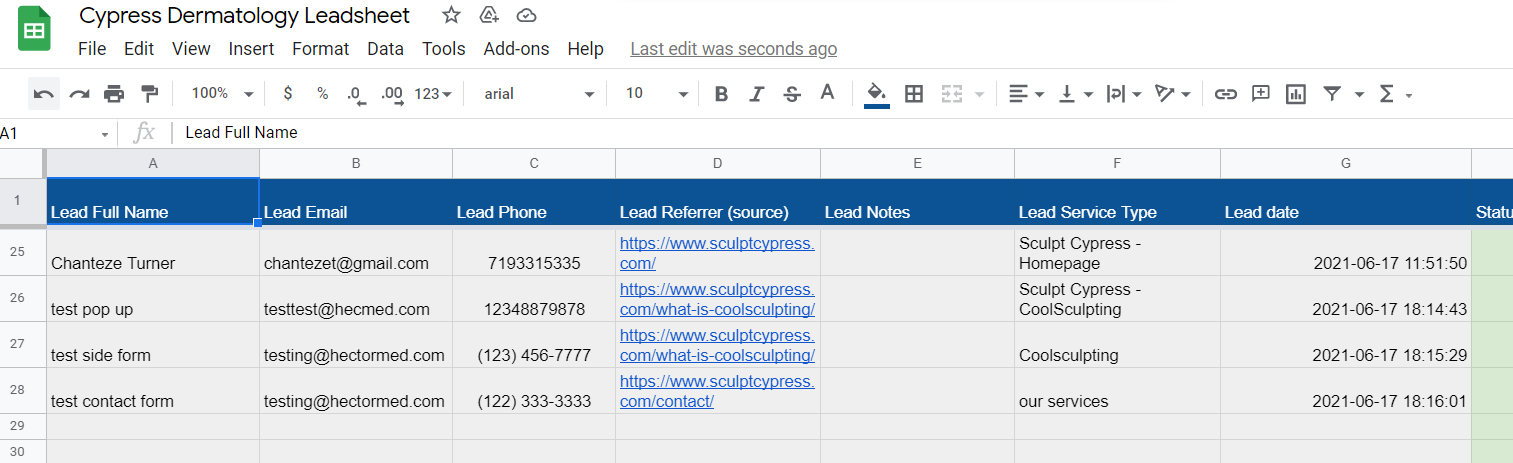1513x463 pixels.
Task: Toggle italic formatting
Action: 756,94
